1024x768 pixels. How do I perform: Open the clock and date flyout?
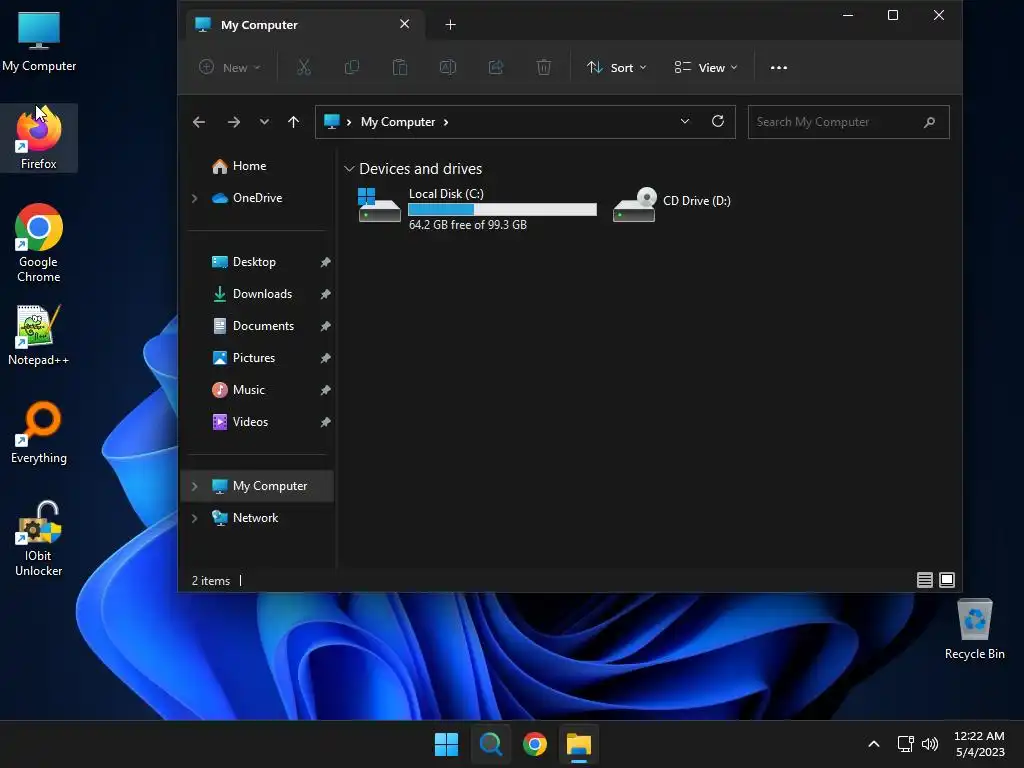tap(979, 744)
